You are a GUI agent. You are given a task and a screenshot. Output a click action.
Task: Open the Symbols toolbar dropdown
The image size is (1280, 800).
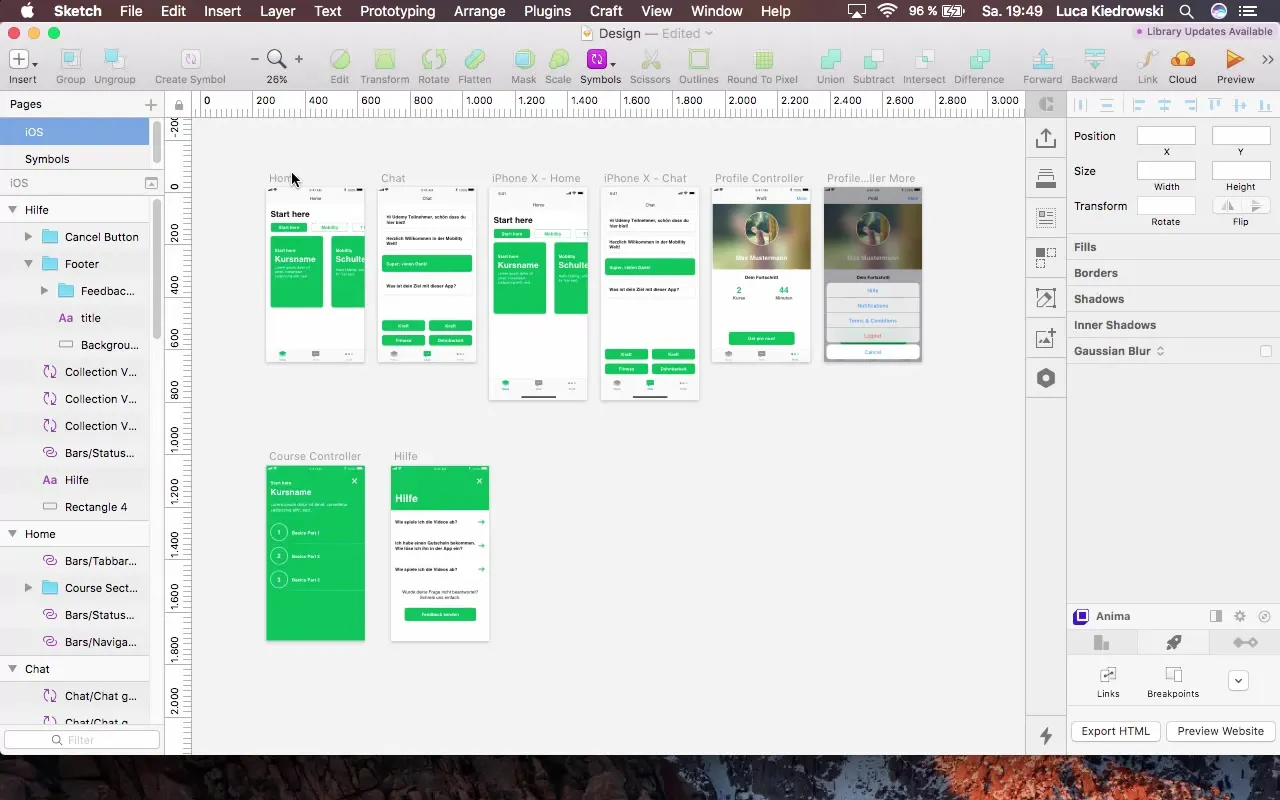coord(613,64)
